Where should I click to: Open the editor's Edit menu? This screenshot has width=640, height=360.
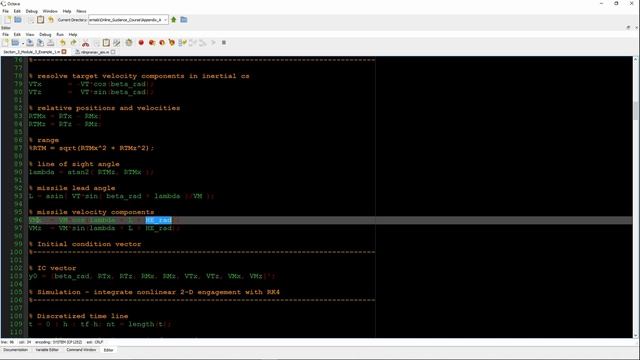17,35
